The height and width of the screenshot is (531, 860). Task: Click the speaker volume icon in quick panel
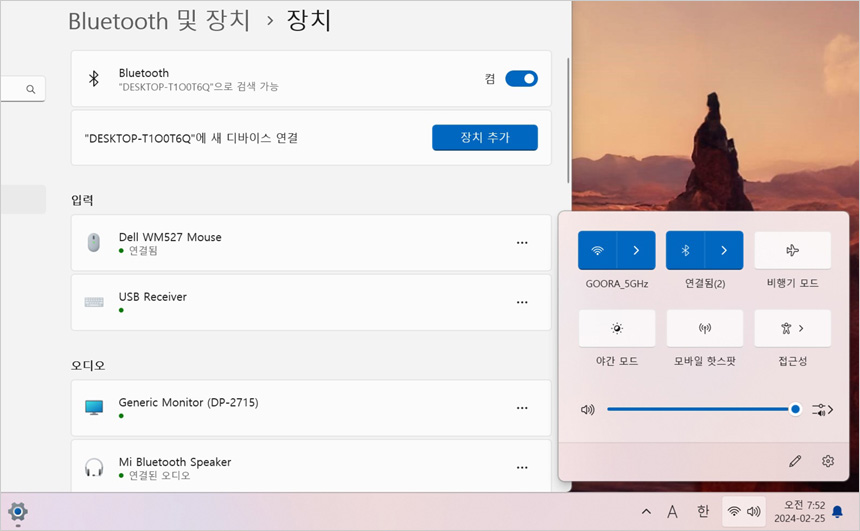click(x=588, y=409)
